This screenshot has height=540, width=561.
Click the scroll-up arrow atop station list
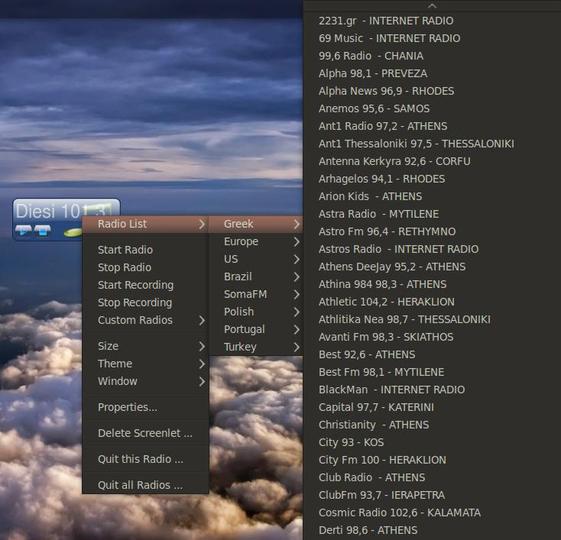pos(432,5)
